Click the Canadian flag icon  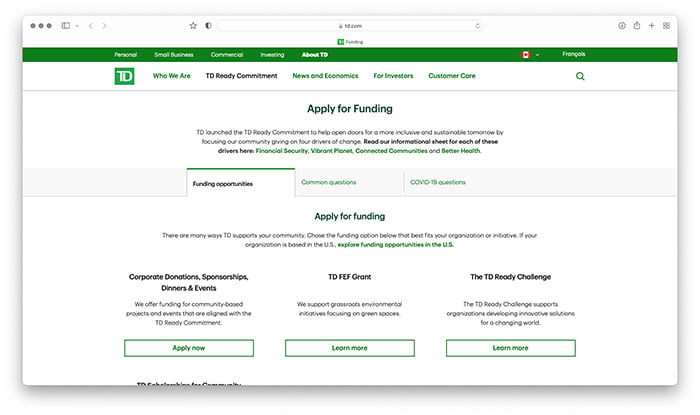tap(526, 55)
